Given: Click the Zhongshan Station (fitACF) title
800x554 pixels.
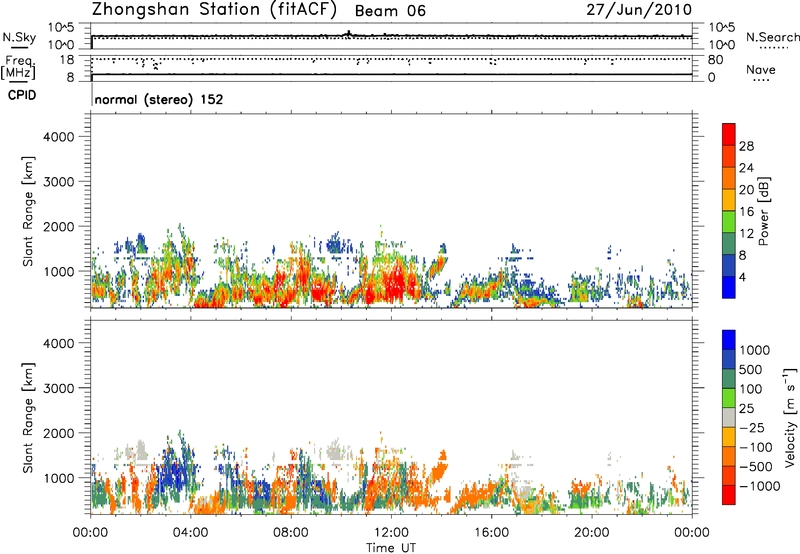Looking at the screenshot, I should tap(214, 10).
